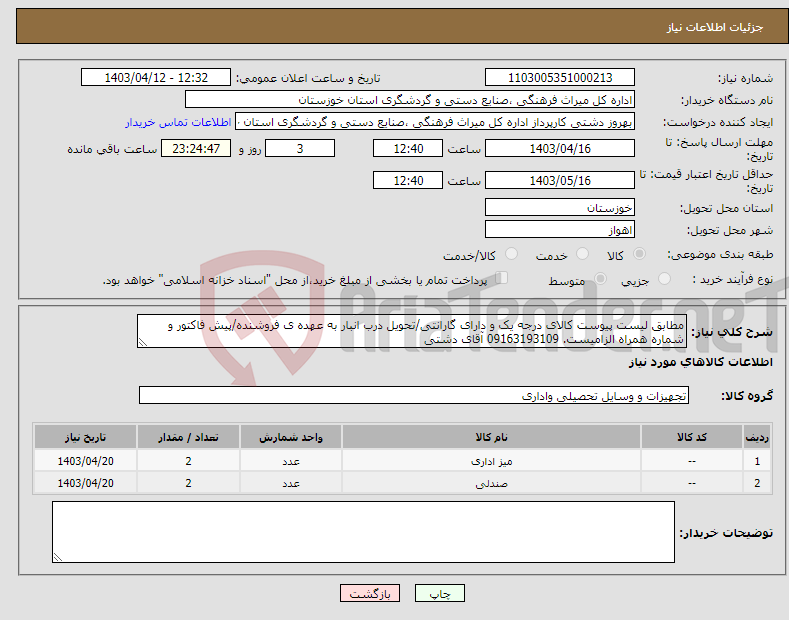Click the نام دستگاه خریدار field
The image size is (789, 620).
(x=410, y=100)
